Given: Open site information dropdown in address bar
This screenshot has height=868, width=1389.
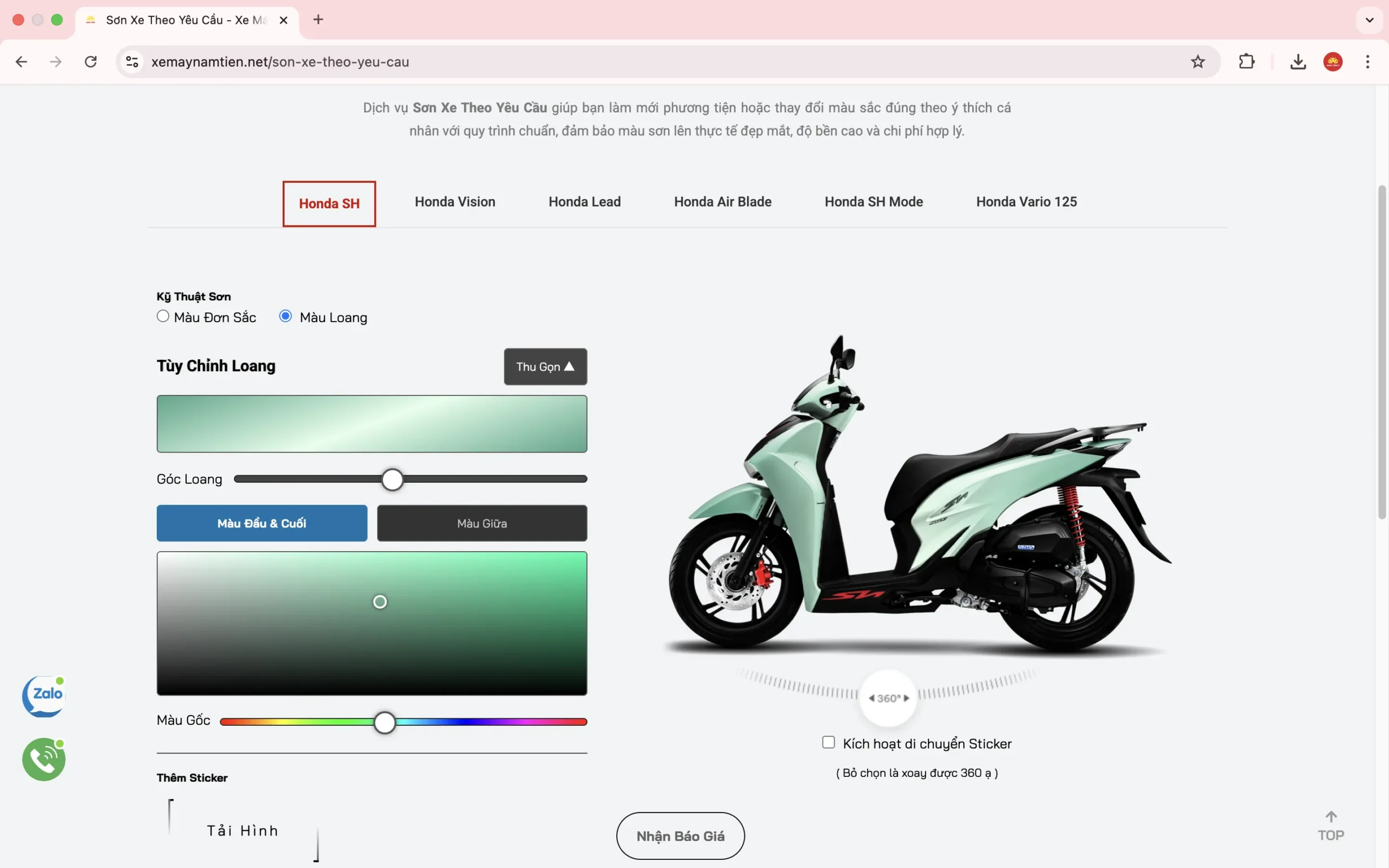Looking at the screenshot, I should pos(132,61).
